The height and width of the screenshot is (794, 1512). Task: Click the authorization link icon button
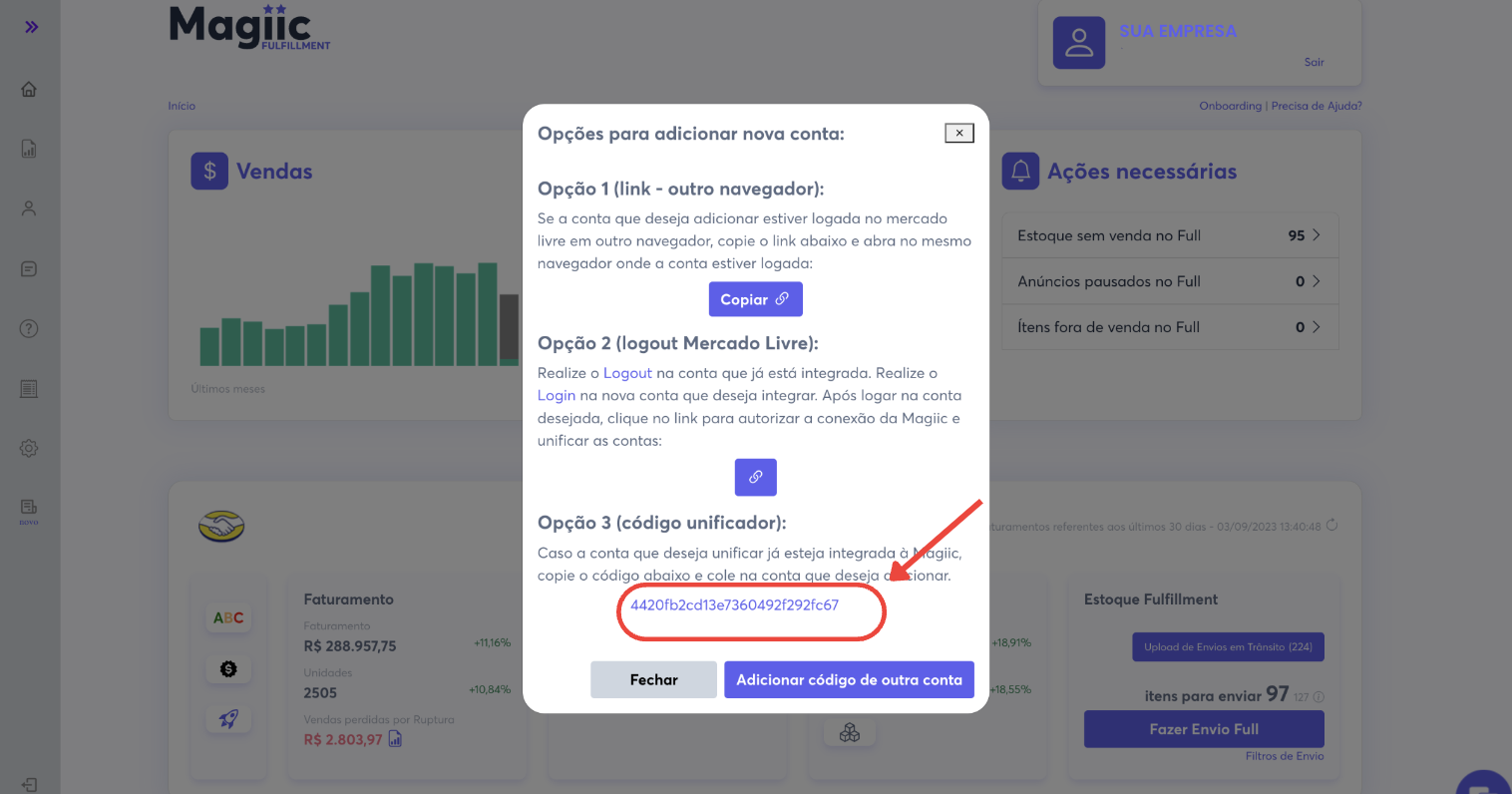(756, 477)
